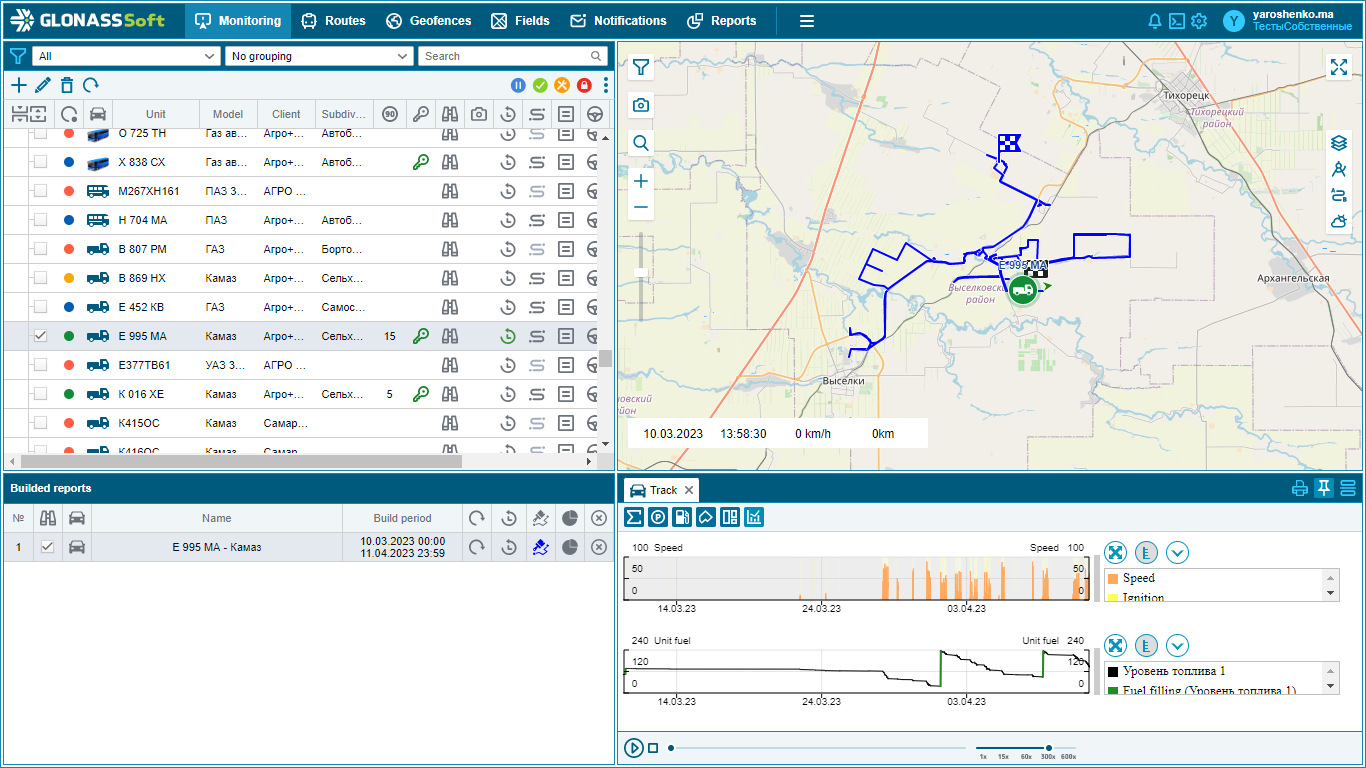Image resolution: width=1366 pixels, height=768 pixels.
Task: Expand Speed chart options chevron
Action: [x=1177, y=552]
